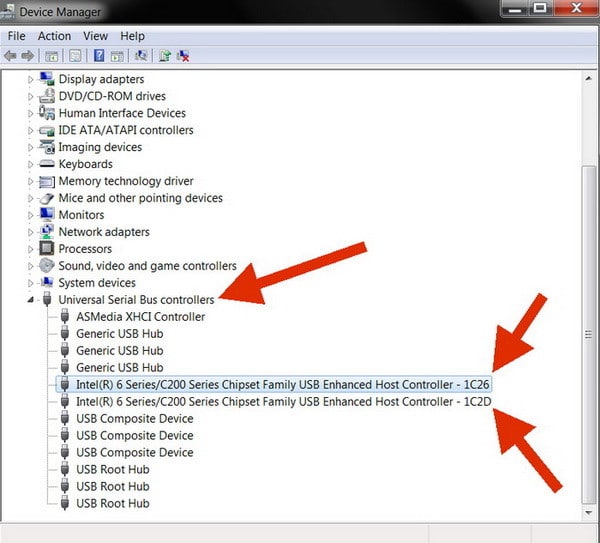Close the Device Manager window
This screenshot has width=600, height=543.
click(576, 8)
